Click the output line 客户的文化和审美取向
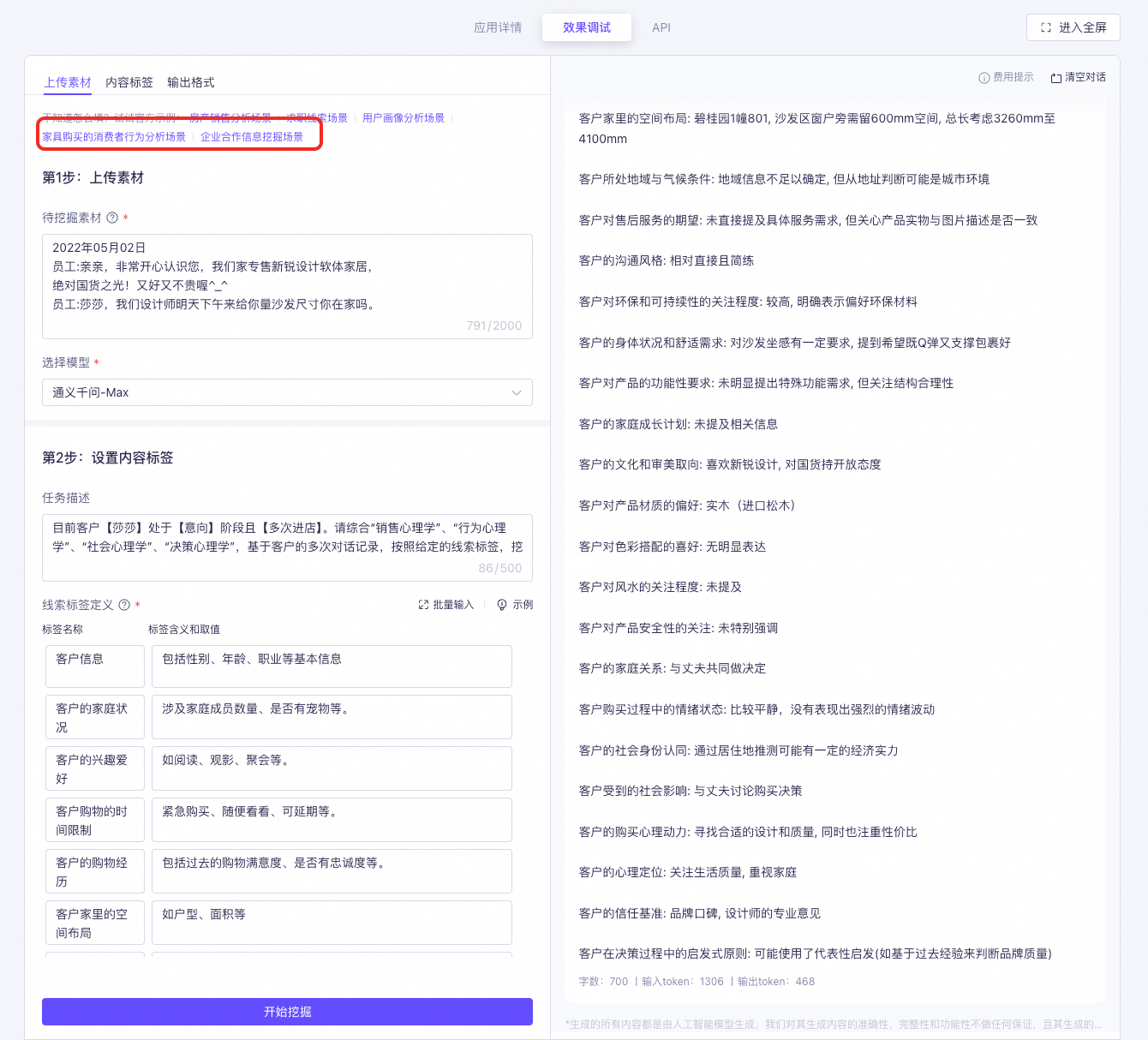The height and width of the screenshot is (1040, 1148). (730, 464)
